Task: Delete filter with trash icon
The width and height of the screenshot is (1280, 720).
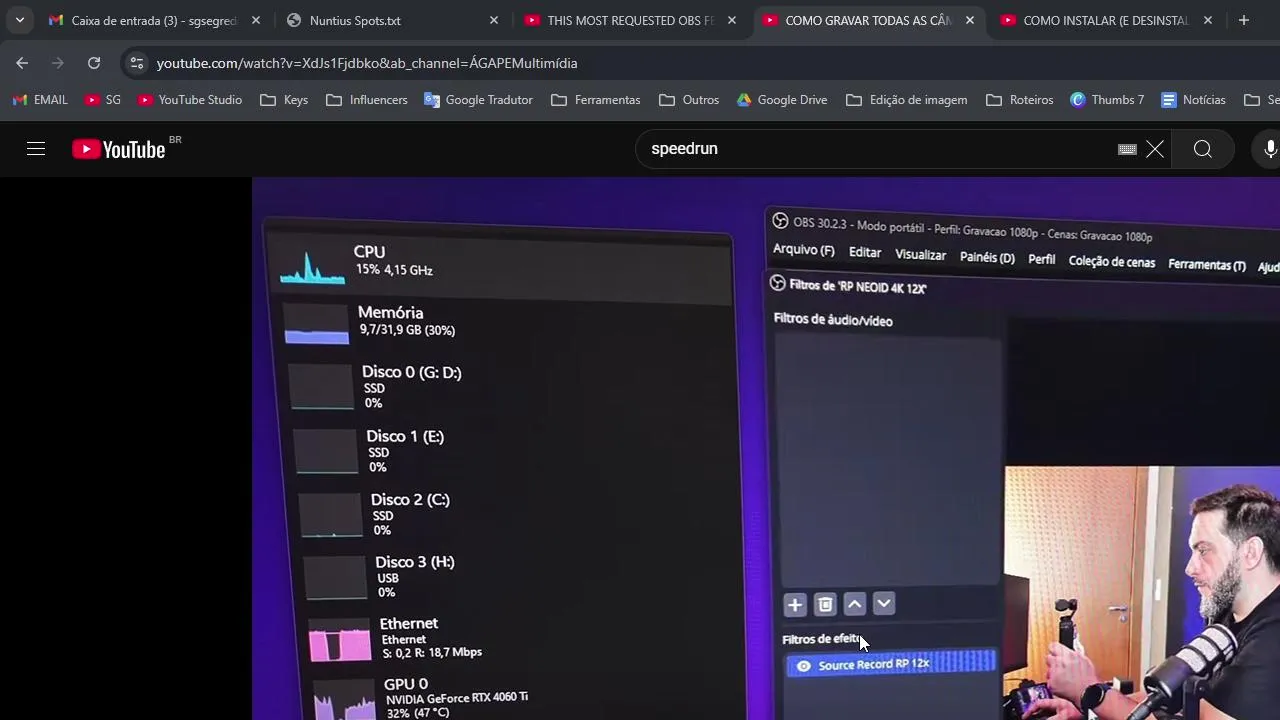Action: 825,605
